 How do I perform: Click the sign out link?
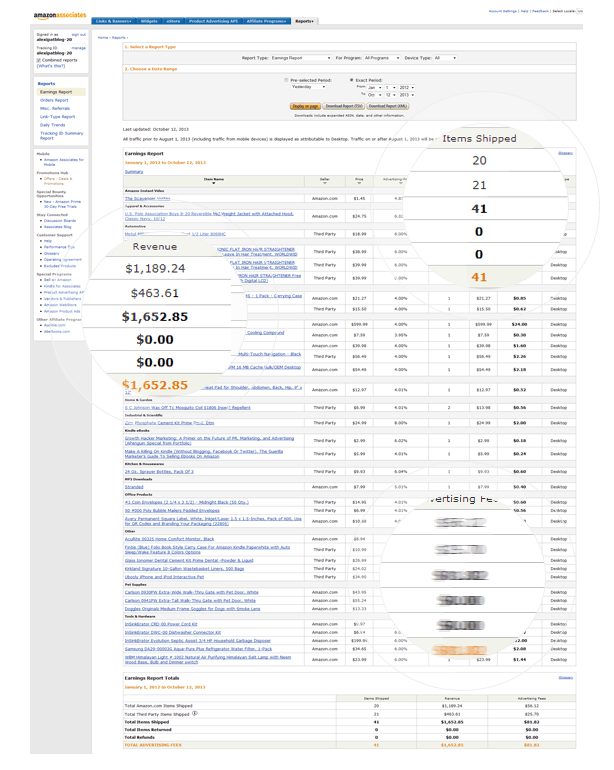(79, 34)
